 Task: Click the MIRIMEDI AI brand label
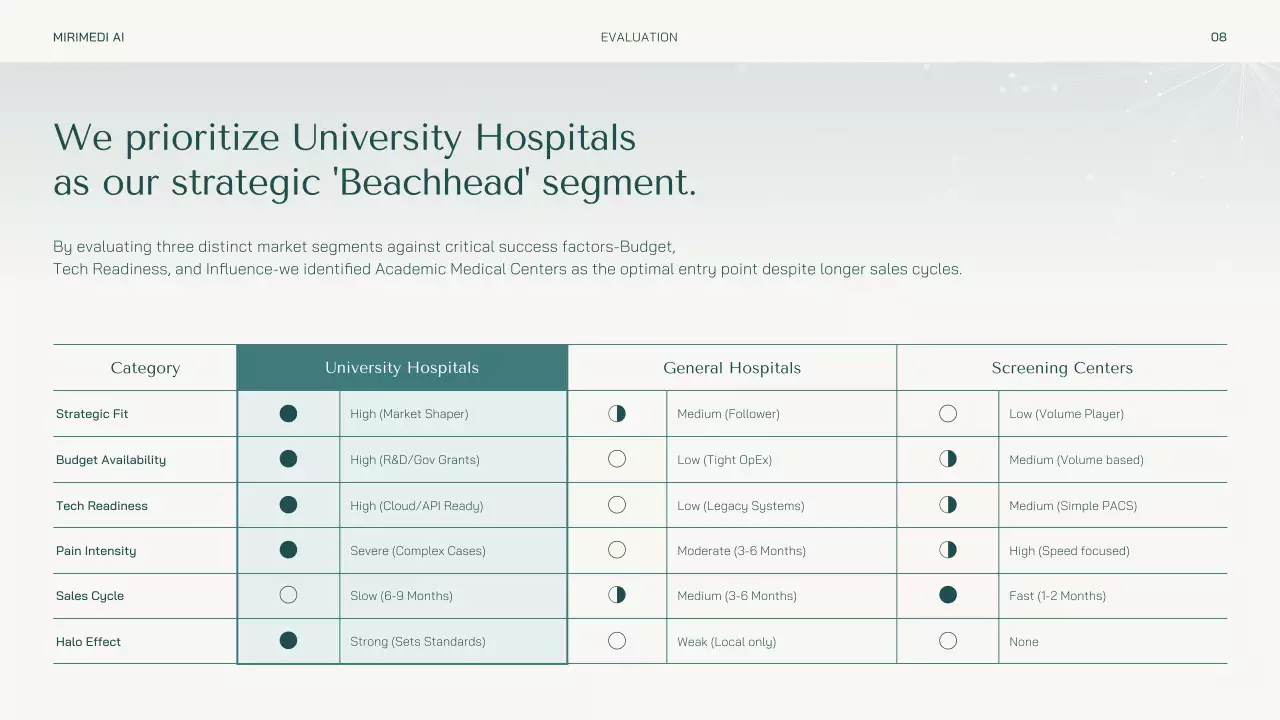(x=89, y=37)
